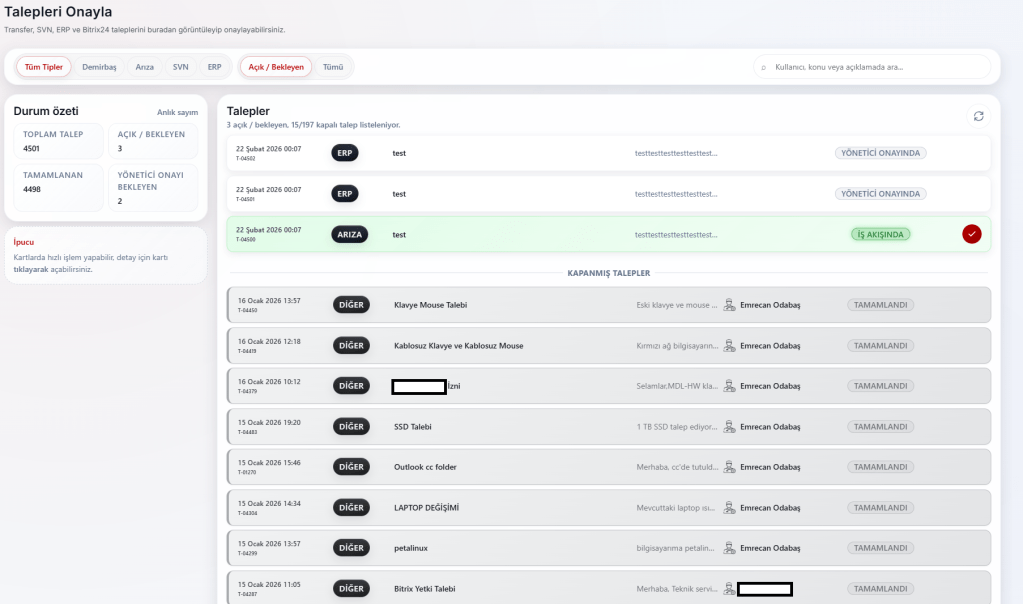Approve the ARIZA request with red checkmark

coord(971,234)
